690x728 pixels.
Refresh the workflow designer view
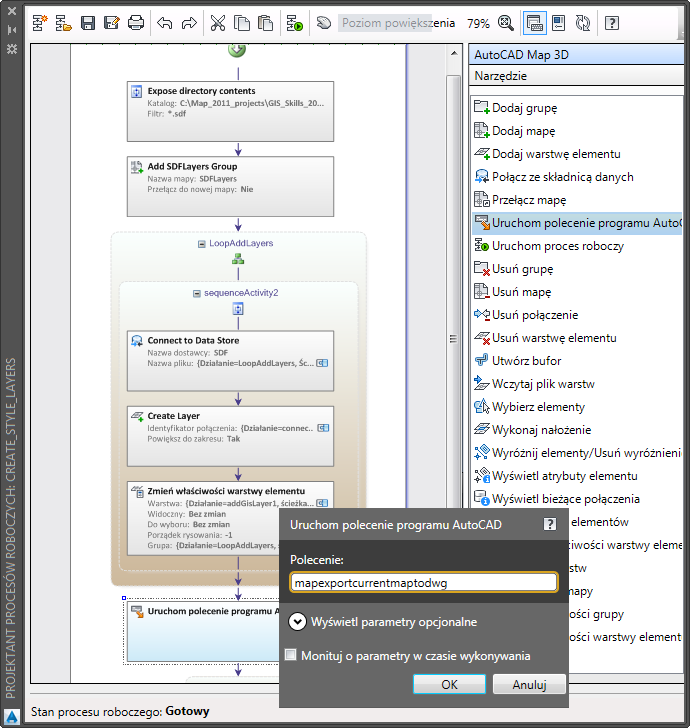pos(582,23)
